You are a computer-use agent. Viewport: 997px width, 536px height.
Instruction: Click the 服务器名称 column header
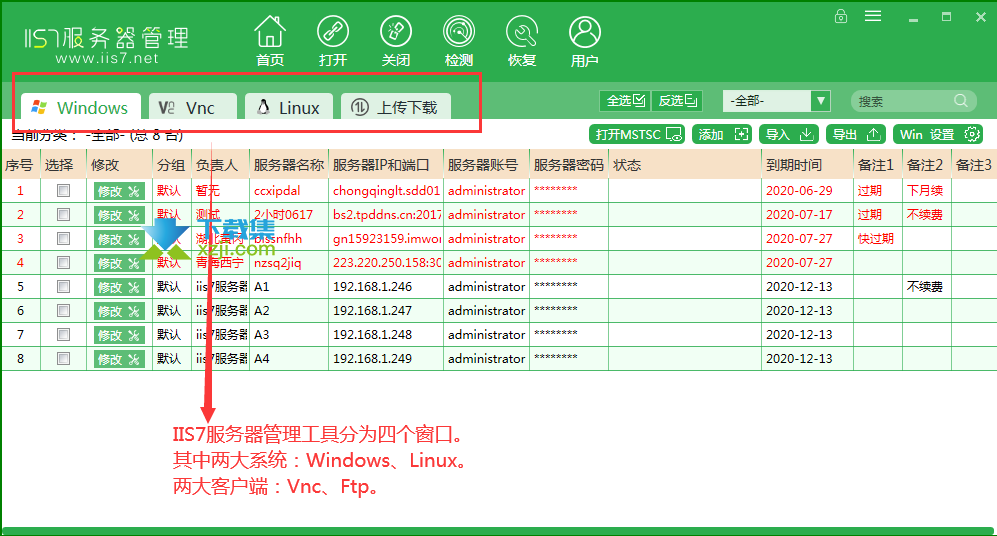click(289, 165)
